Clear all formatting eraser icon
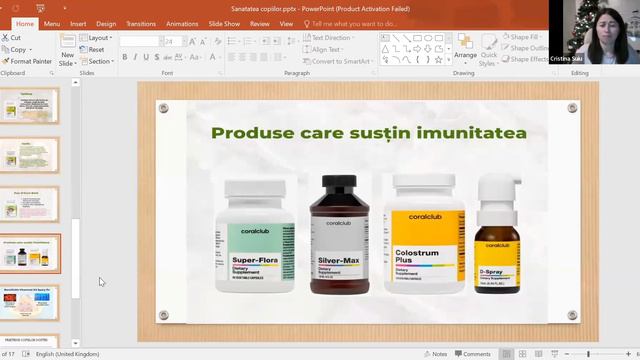Viewport: 640px width, 360px height. click(x=218, y=41)
